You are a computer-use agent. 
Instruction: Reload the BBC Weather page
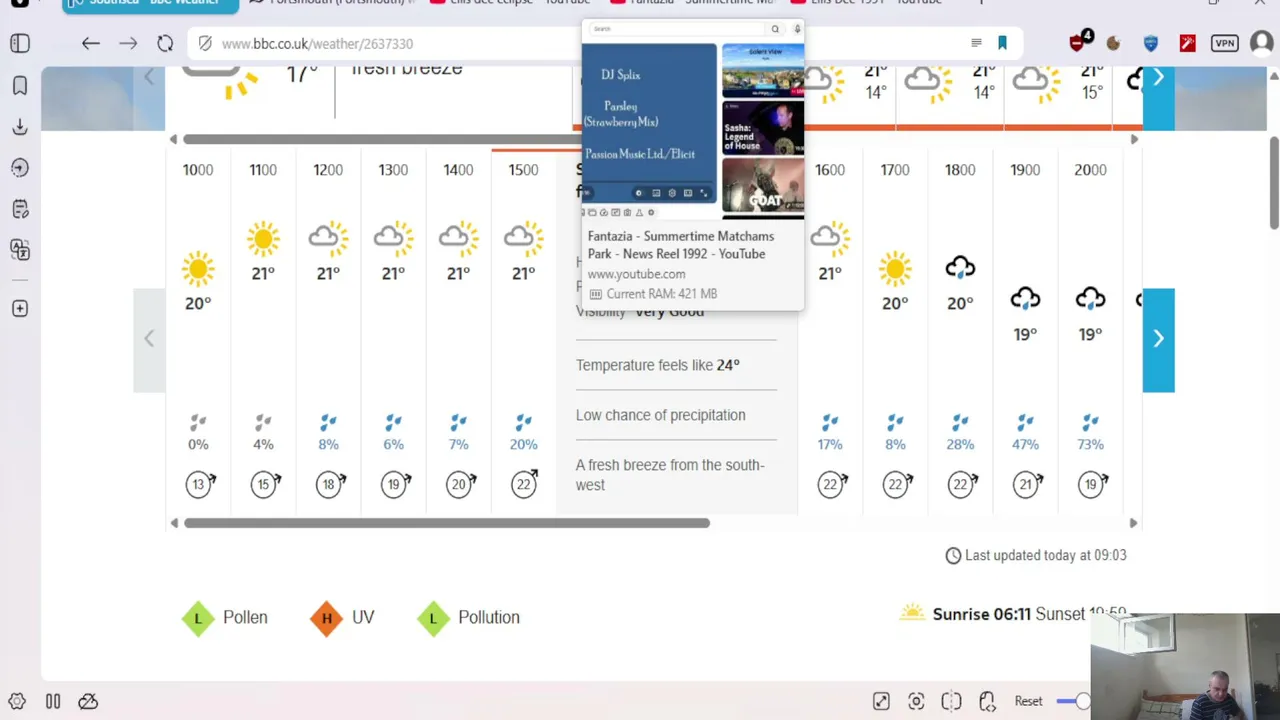pos(165,43)
